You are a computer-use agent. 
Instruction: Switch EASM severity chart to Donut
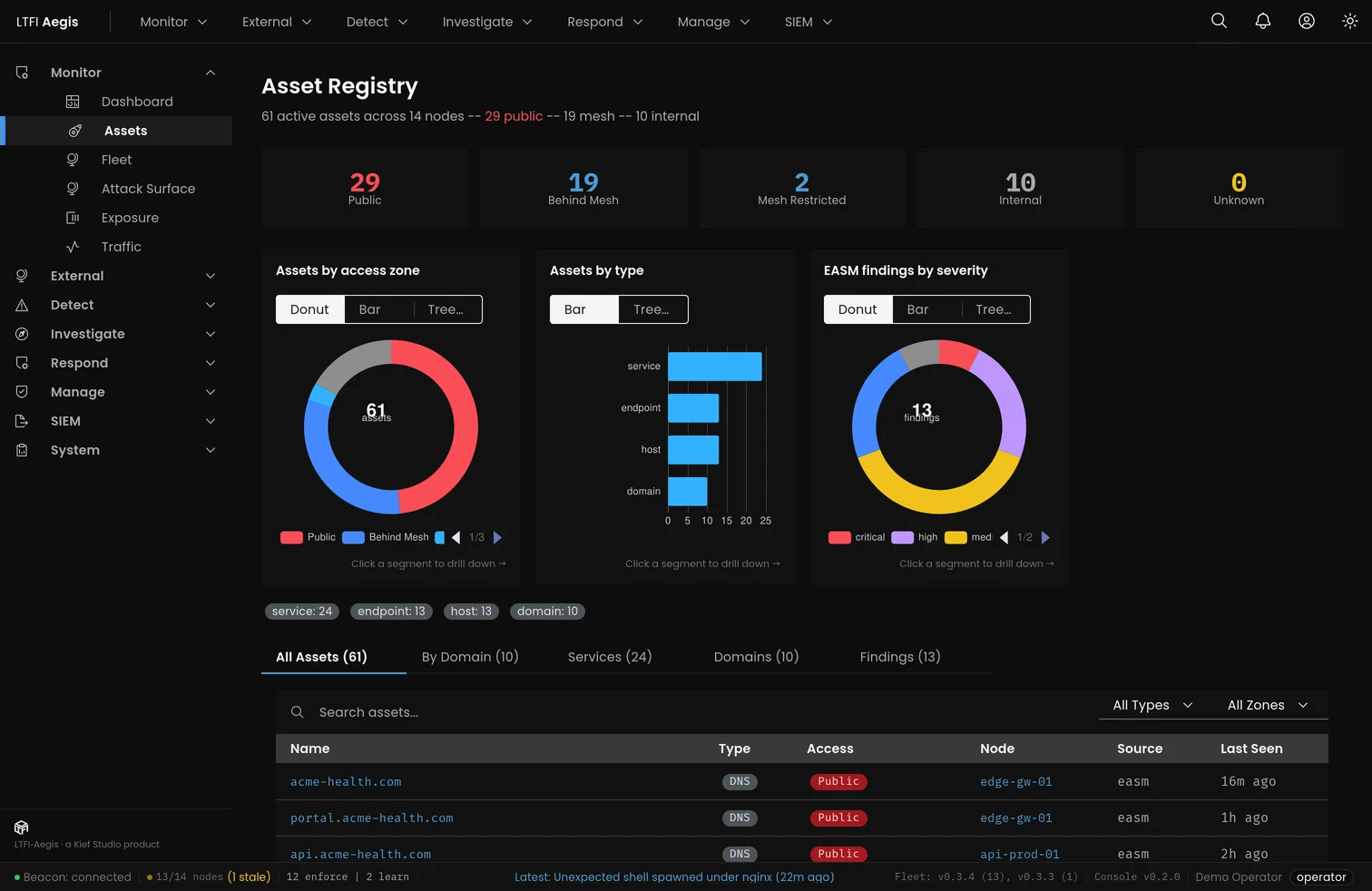pyautogui.click(x=857, y=309)
